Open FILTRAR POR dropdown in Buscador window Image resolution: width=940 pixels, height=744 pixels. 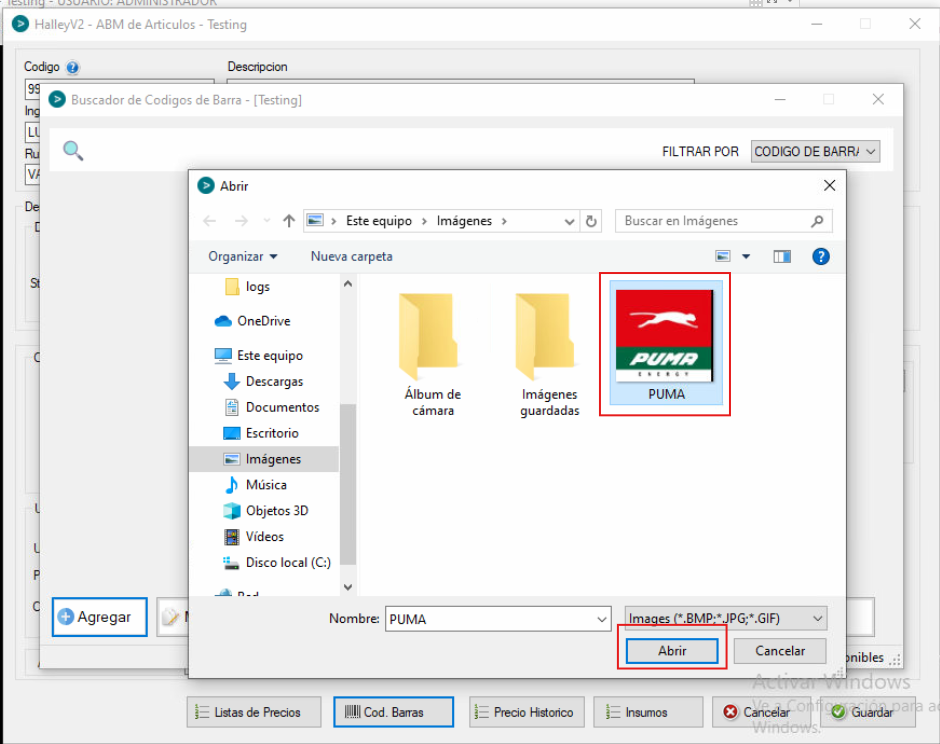coord(815,152)
